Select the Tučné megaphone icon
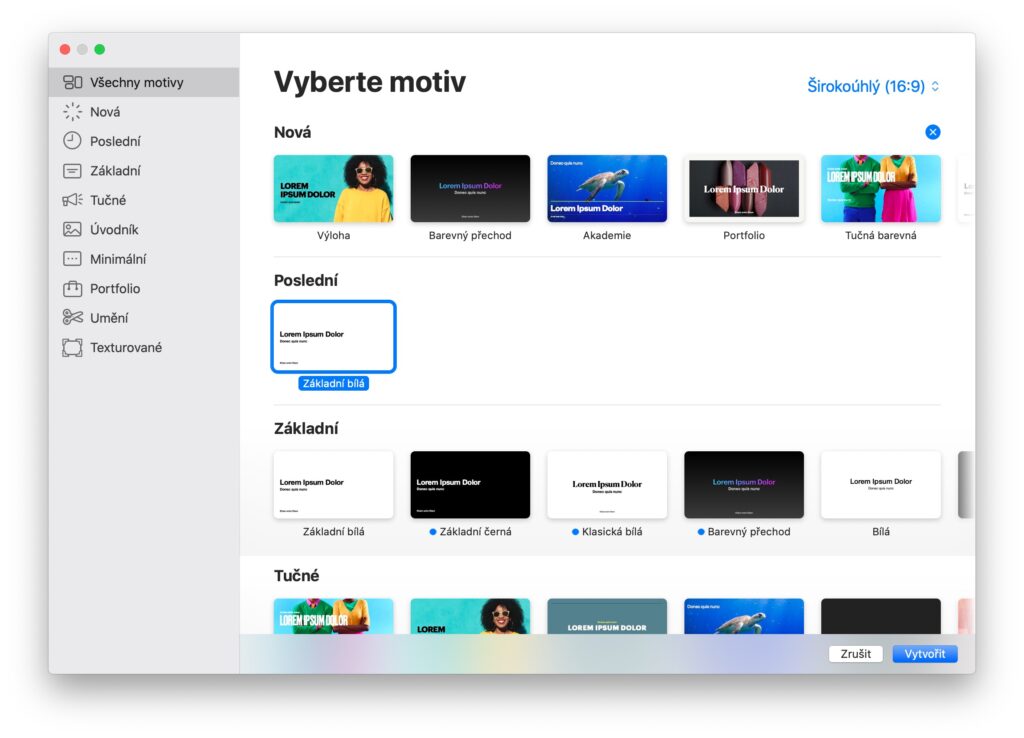 point(72,200)
